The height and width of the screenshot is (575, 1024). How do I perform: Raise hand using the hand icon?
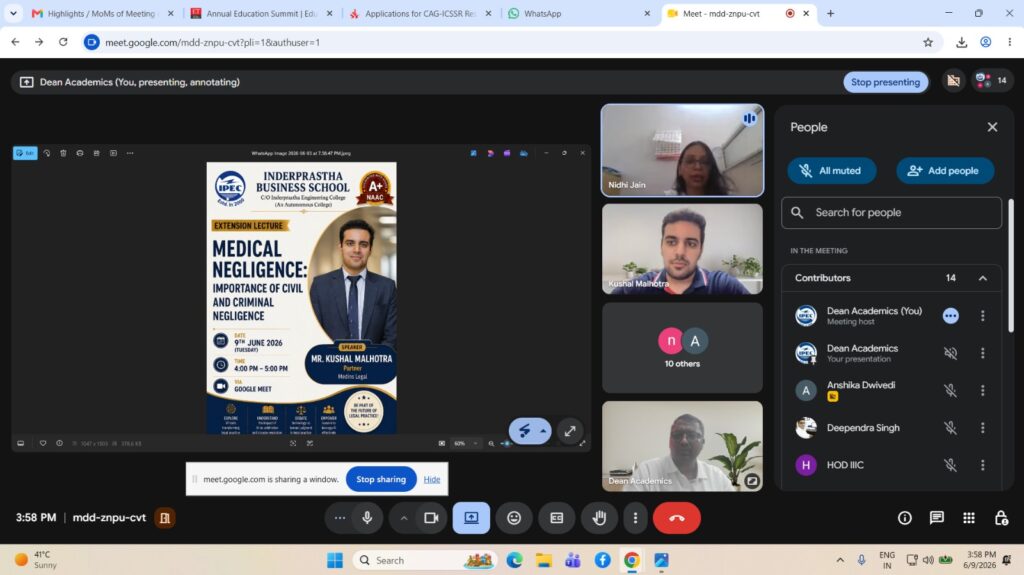599,518
